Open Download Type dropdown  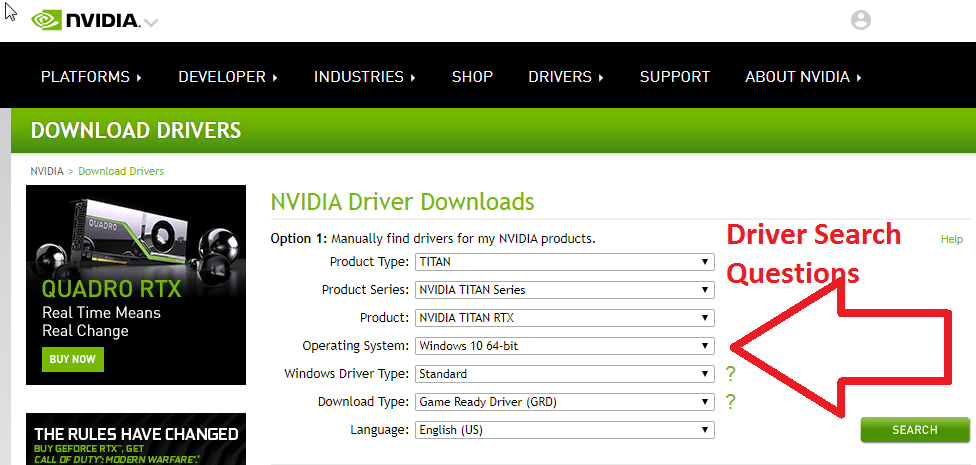coord(564,402)
